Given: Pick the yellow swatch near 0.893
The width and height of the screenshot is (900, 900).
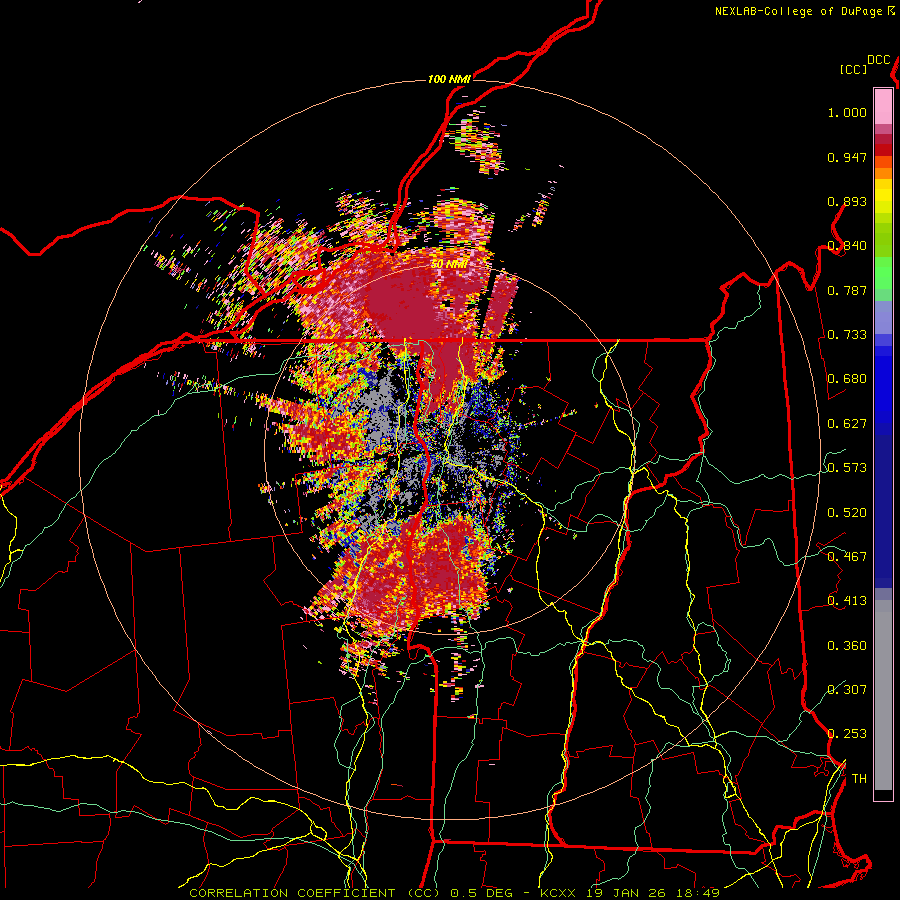Looking at the screenshot, I should pos(883,195).
